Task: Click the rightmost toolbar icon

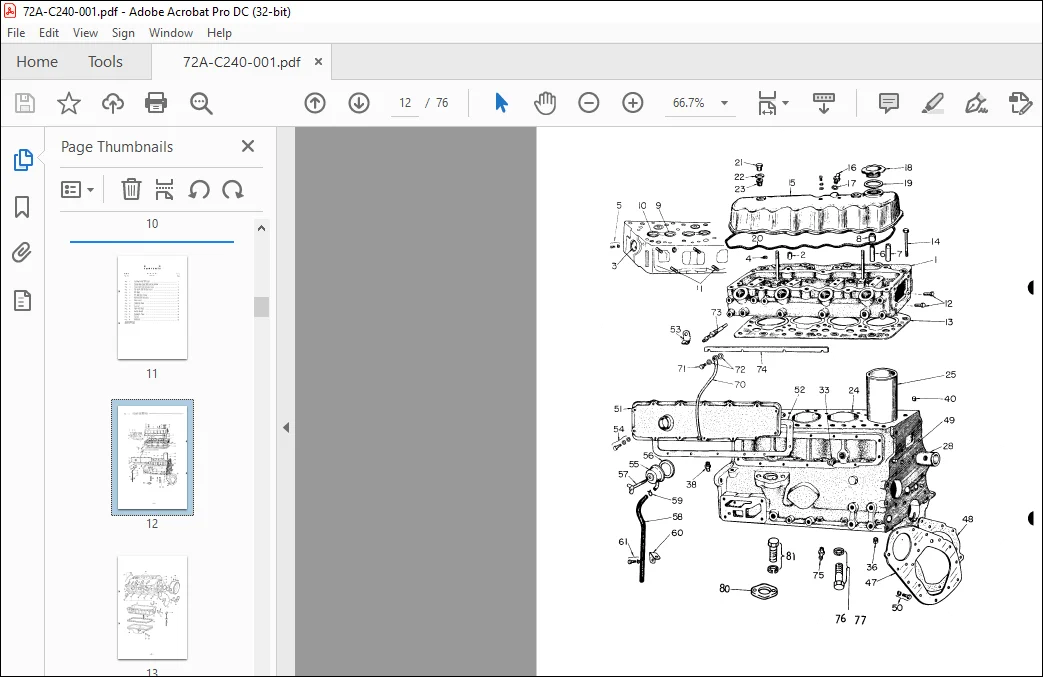Action: point(1020,103)
